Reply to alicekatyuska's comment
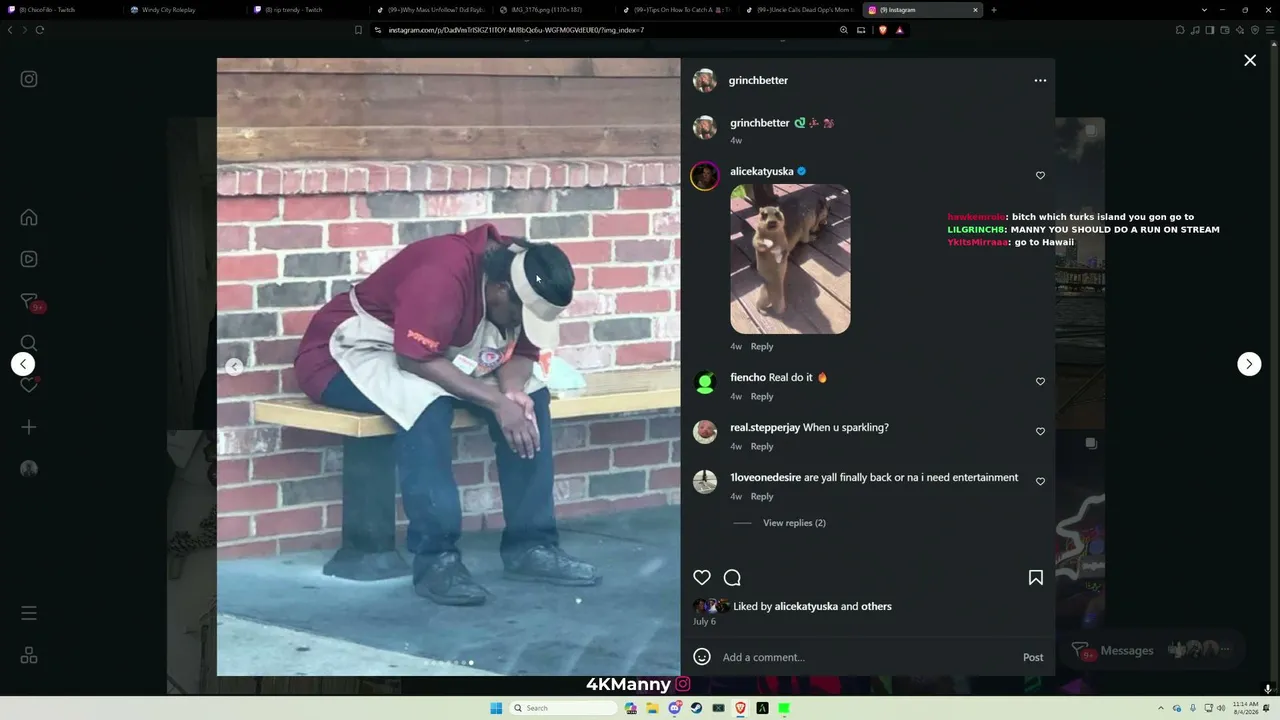Image resolution: width=1280 pixels, height=720 pixels. pos(762,347)
